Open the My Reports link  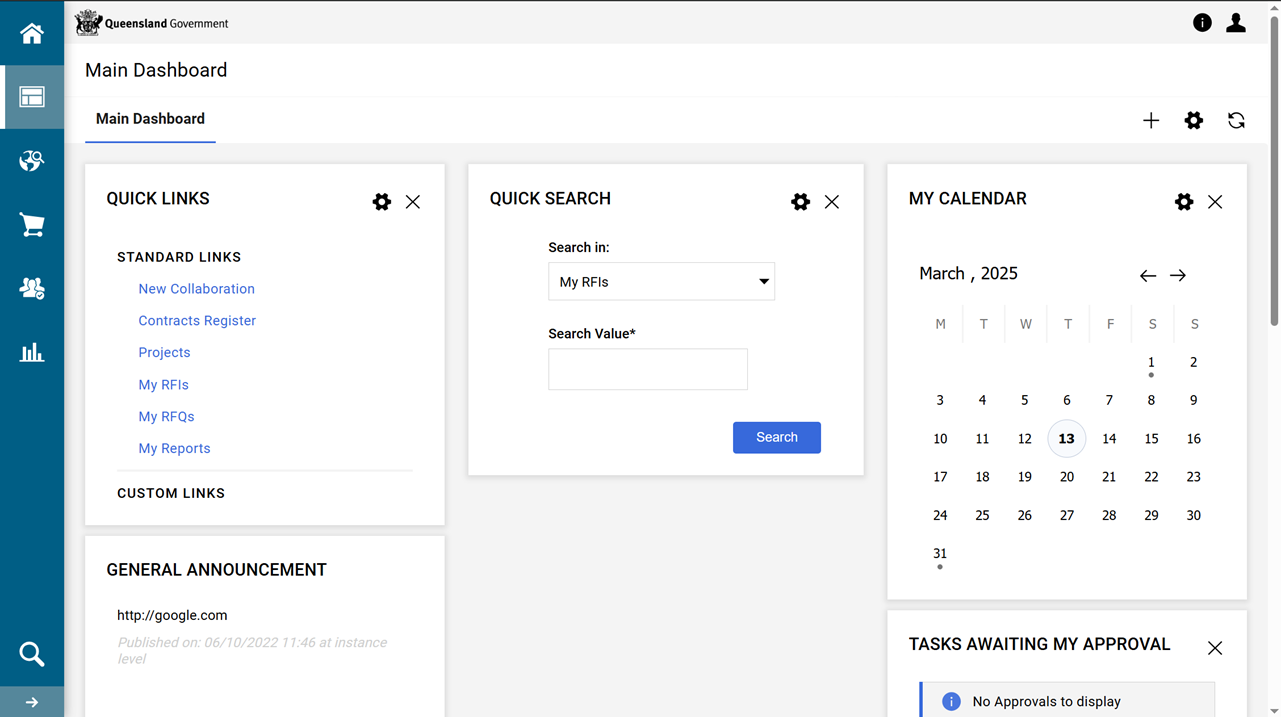click(x=174, y=449)
